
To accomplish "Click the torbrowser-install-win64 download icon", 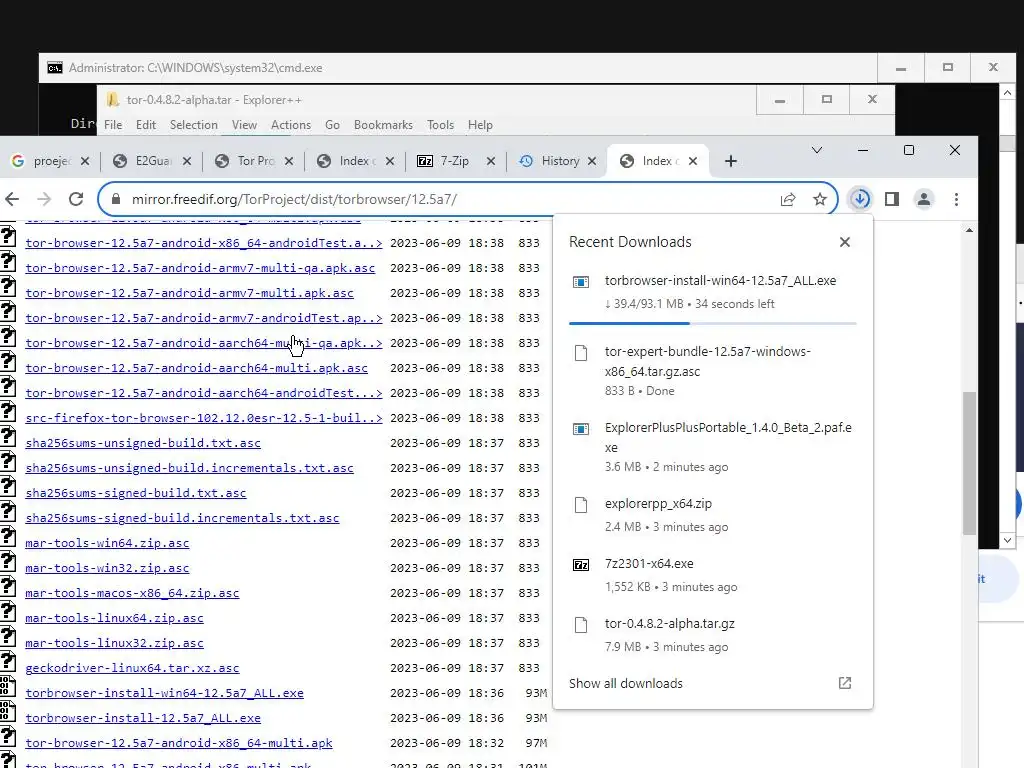I will pos(581,282).
